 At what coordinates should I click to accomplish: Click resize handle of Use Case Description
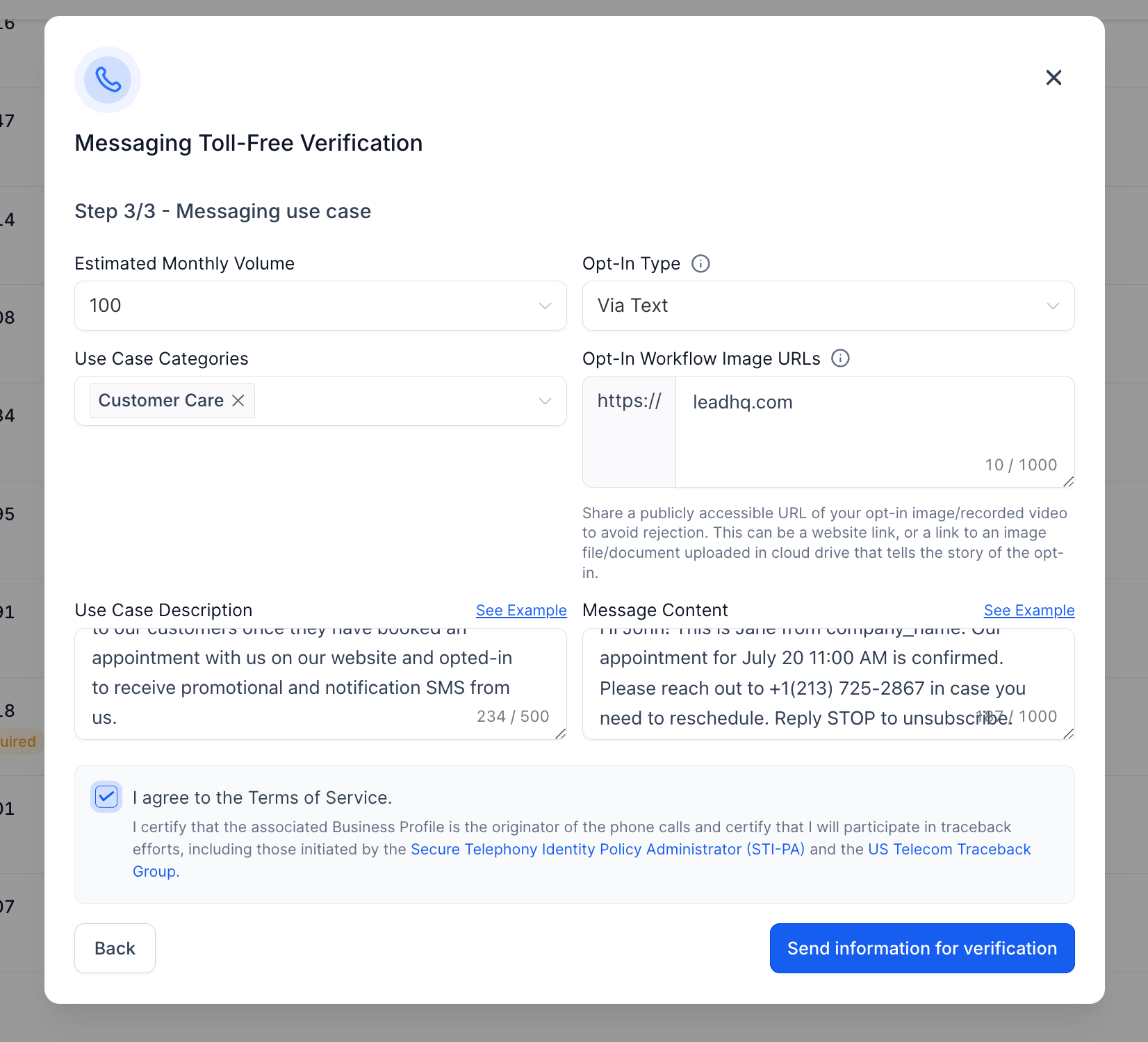pos(560,734)
